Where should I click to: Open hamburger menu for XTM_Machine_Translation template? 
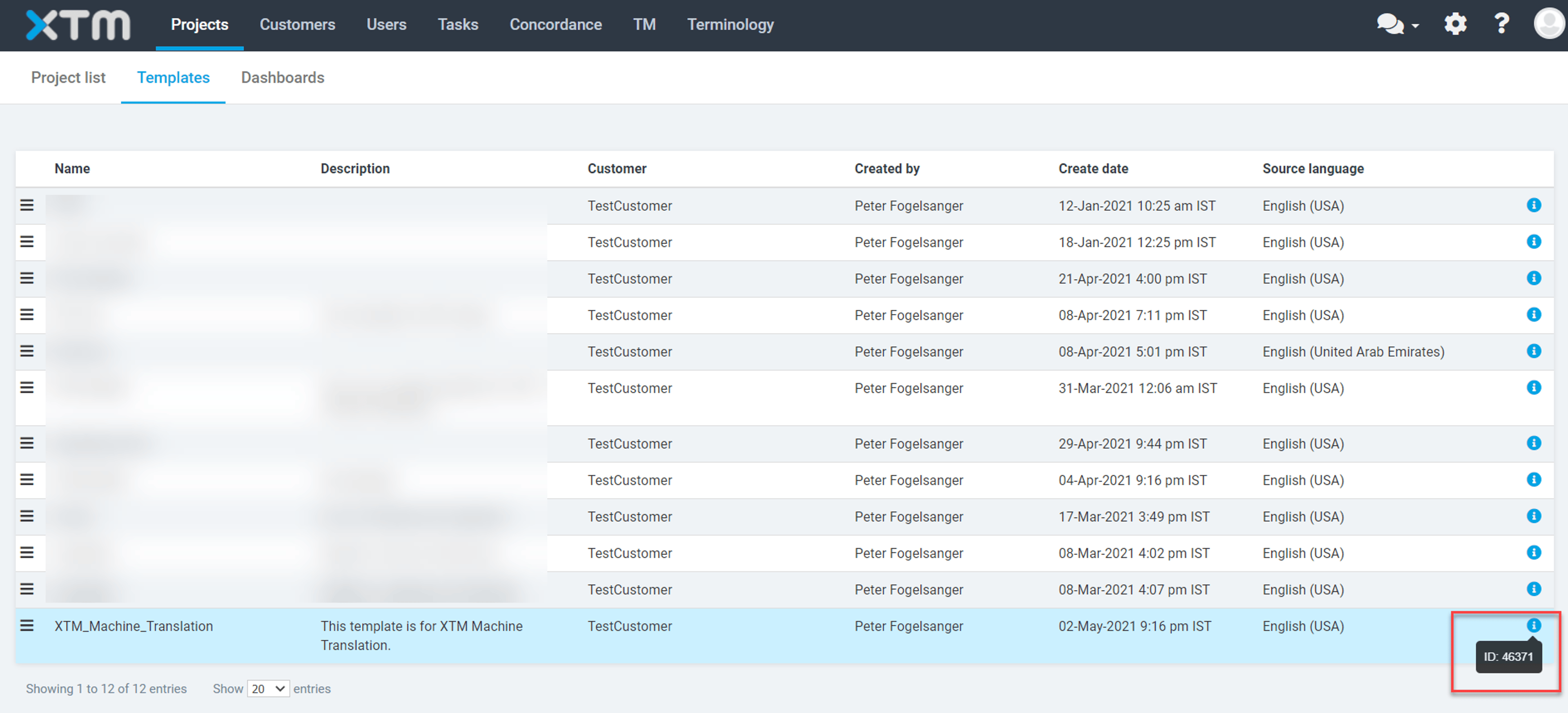(27, 625)
